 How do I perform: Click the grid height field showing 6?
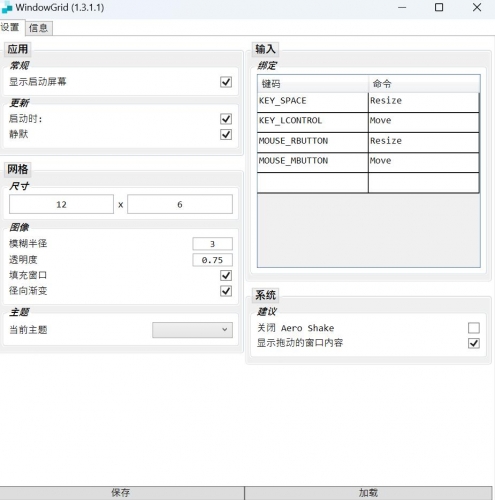[x=180, y=204]
